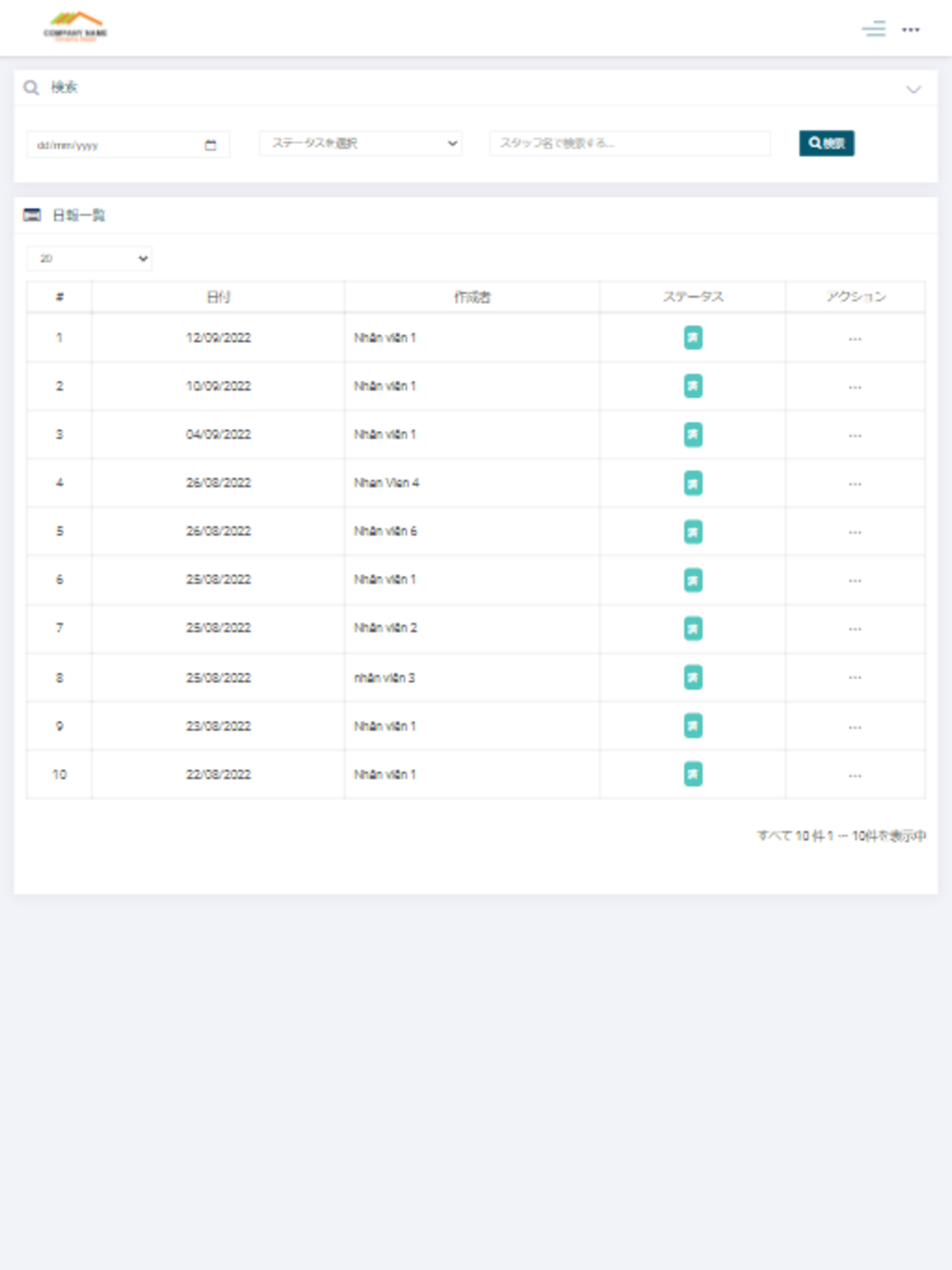Click the daily report list icon
The width and height of the screenshot is (952, 1270).
[31, 215]
